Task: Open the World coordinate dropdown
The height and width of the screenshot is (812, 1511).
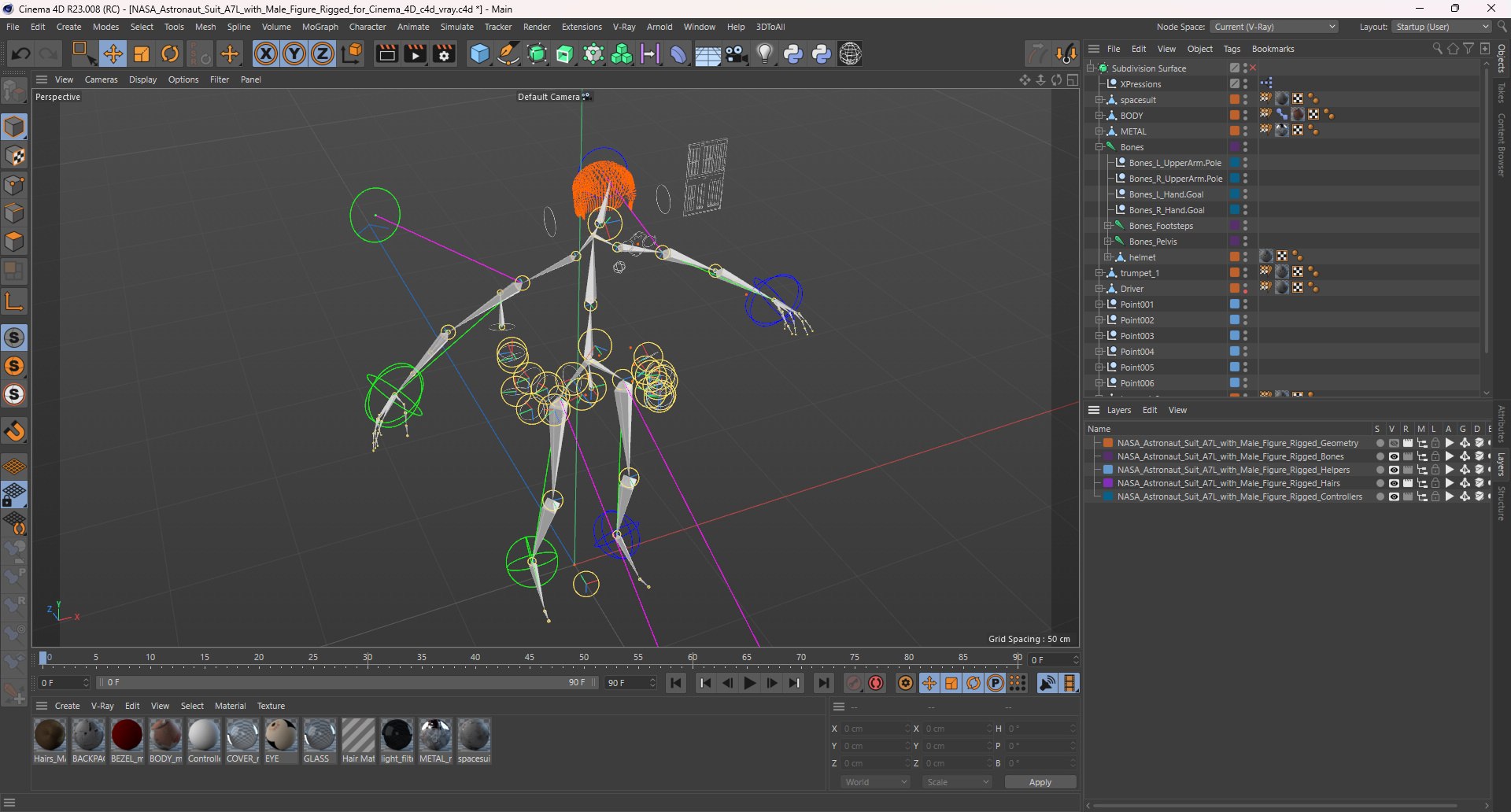Action: 876,782
